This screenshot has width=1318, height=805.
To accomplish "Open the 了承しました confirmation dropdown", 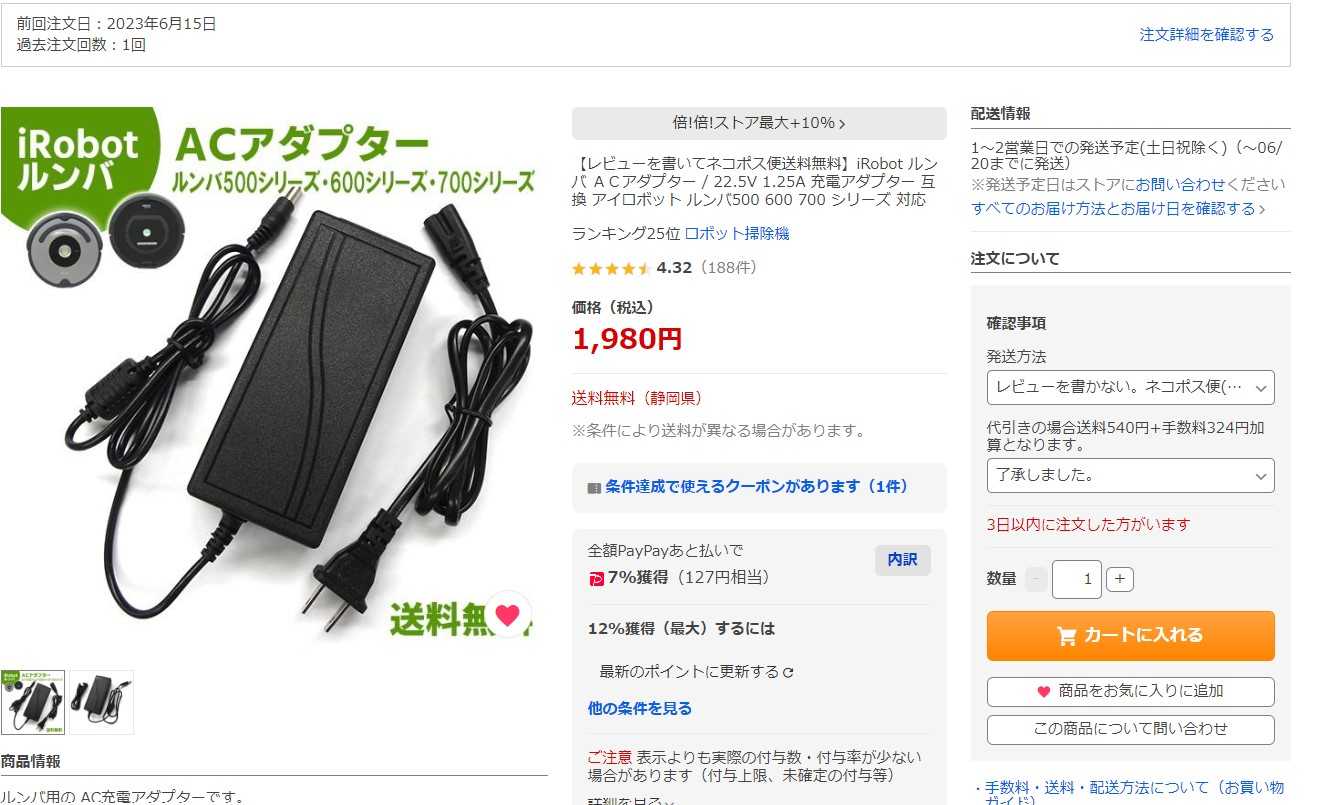I will coord(1130,476).
